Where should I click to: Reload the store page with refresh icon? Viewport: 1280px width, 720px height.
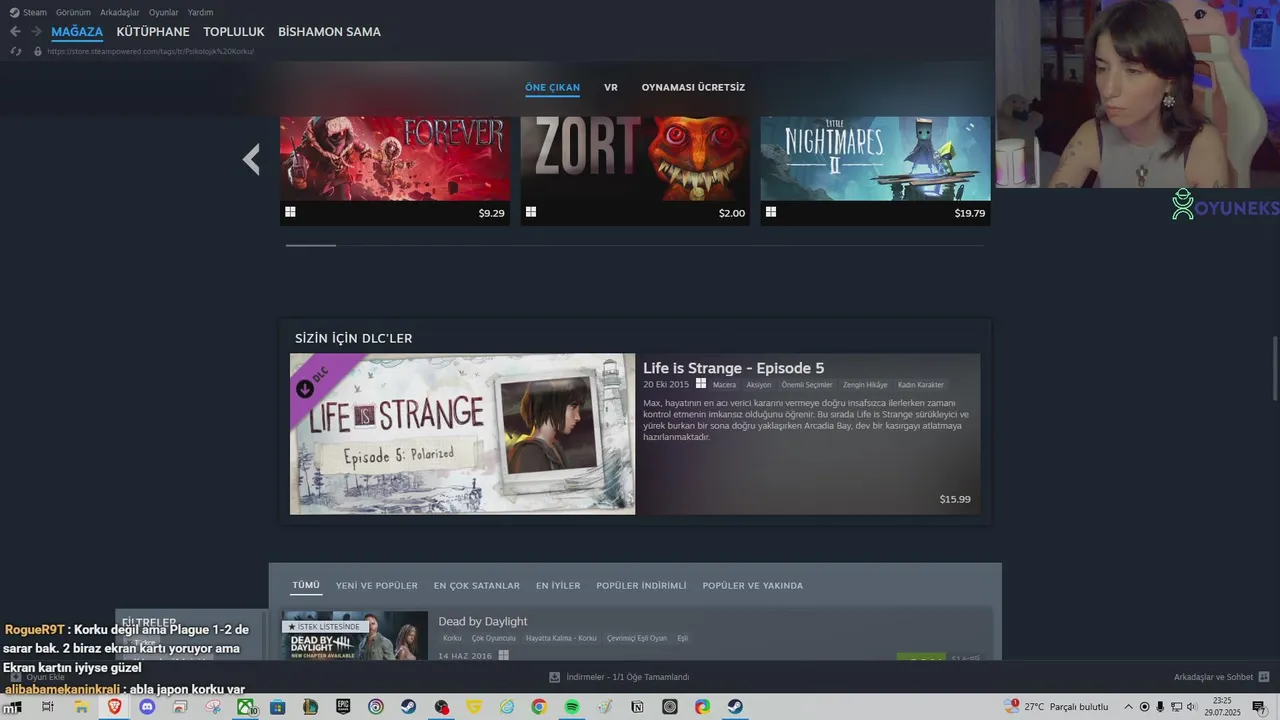[x=15, y=51]
